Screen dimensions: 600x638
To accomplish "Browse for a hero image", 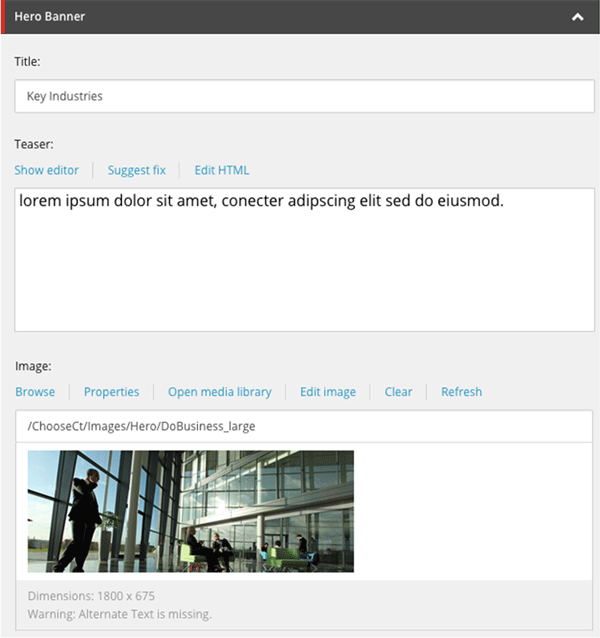I will [35, 392].
